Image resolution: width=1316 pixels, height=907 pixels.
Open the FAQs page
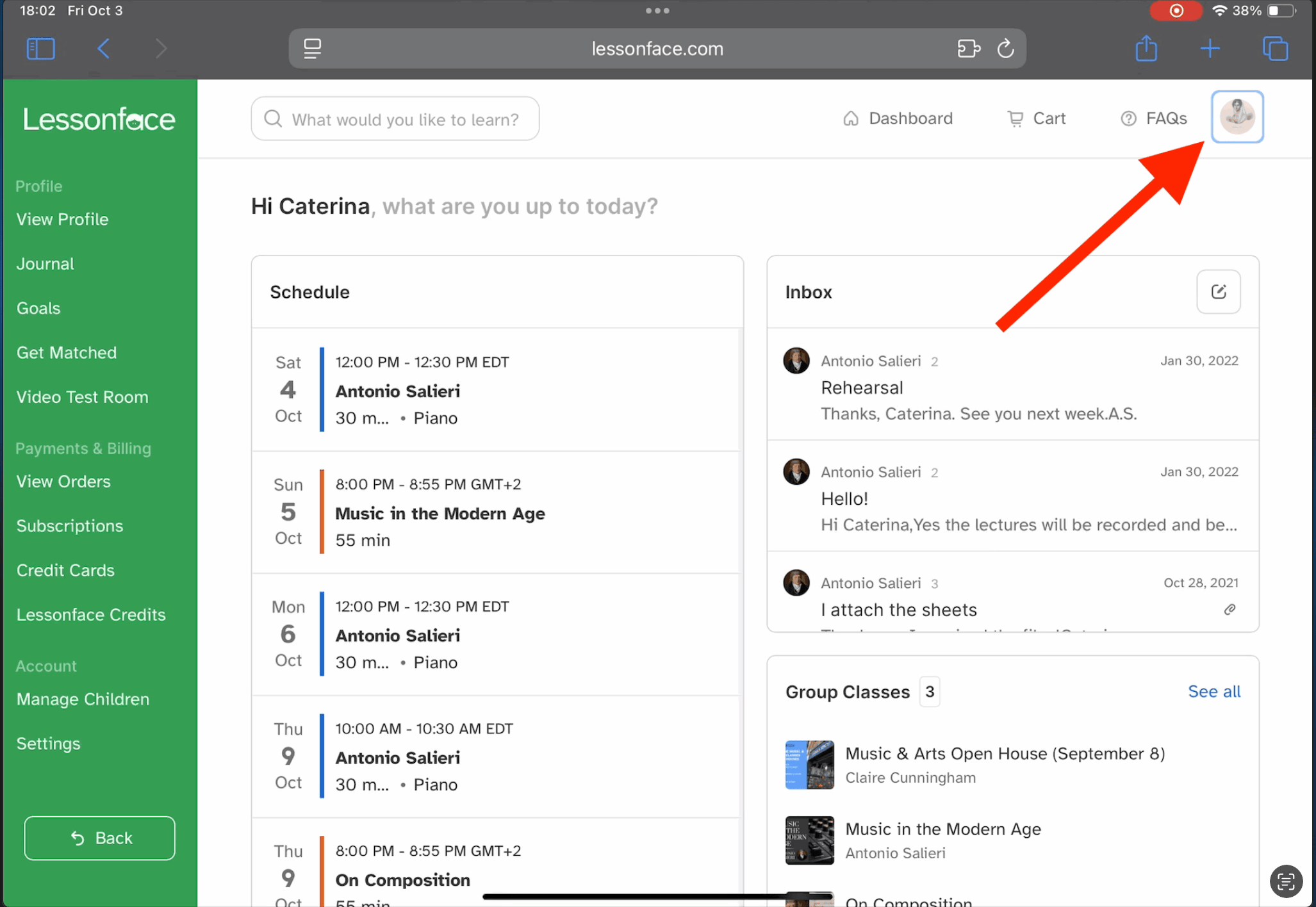pyautogui.click(x=1154, y=118)
